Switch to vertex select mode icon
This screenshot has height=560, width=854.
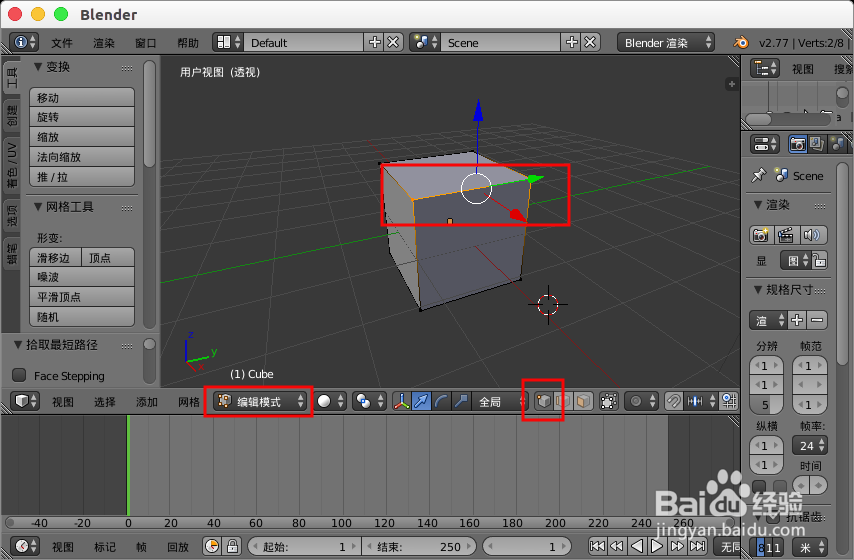pyautogui.click(x=544, y=401)
